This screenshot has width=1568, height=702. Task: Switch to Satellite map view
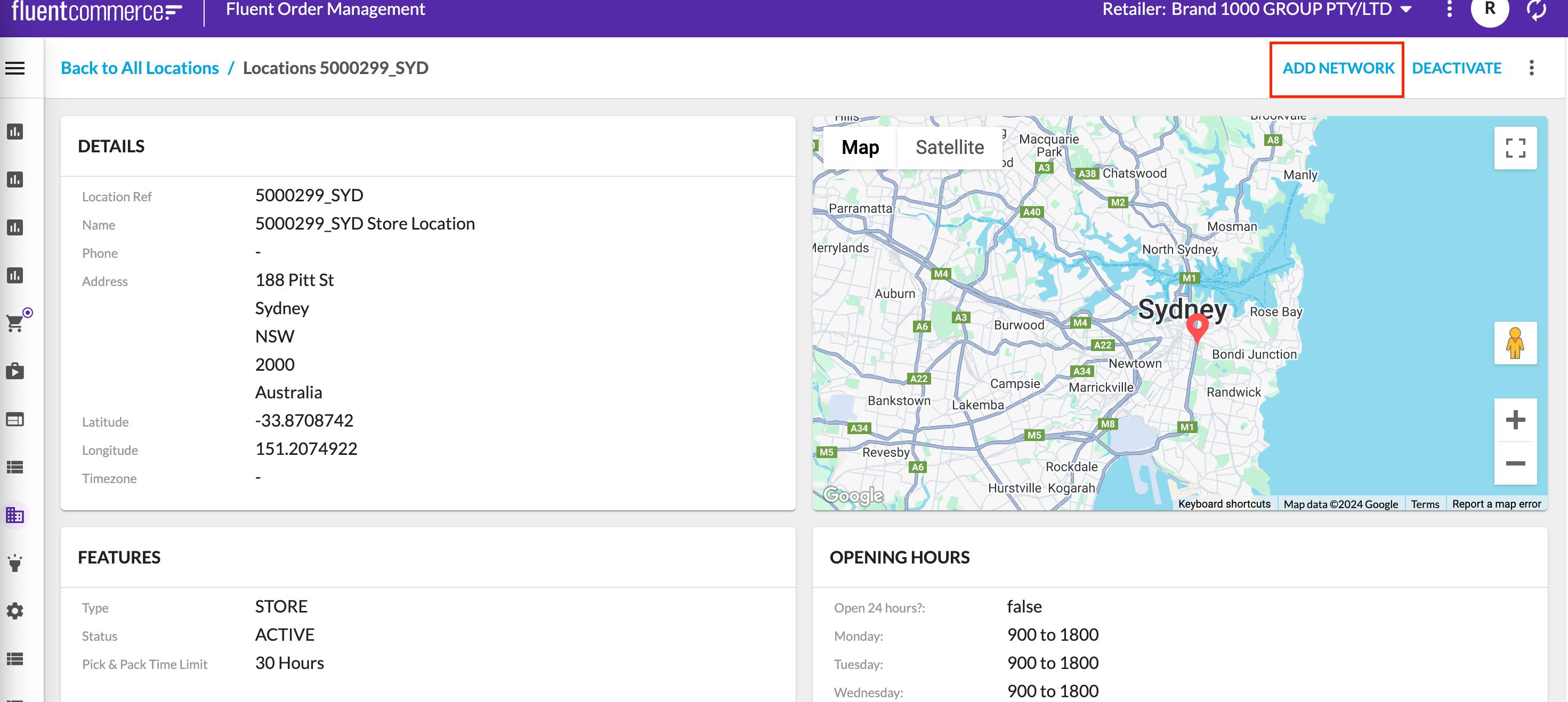pos(948,147)
